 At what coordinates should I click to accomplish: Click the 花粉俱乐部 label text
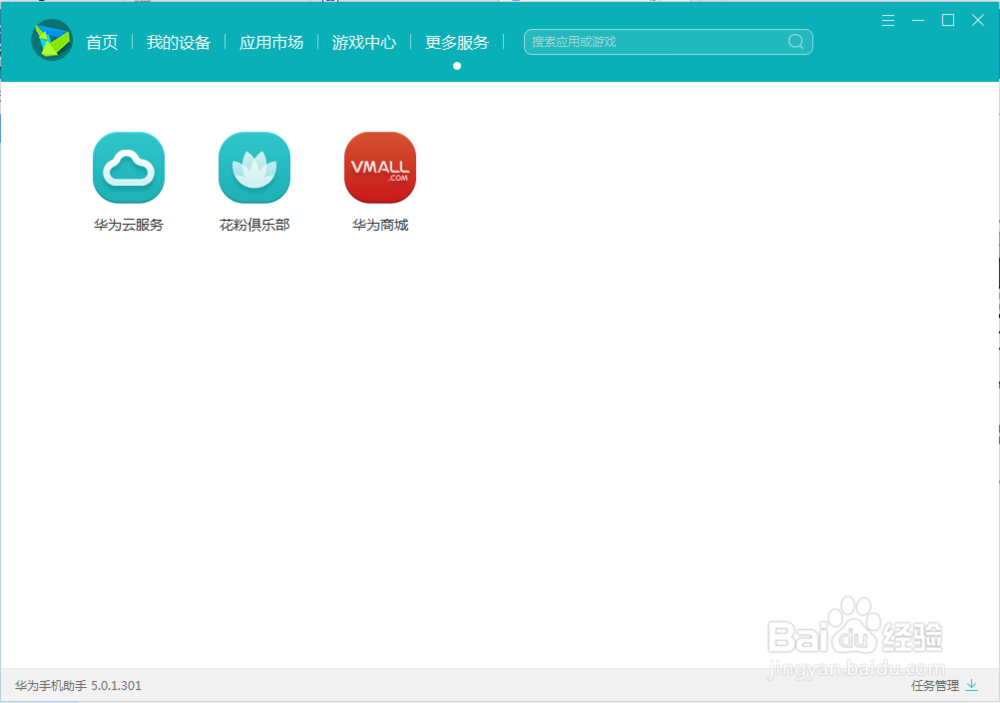pos(253,224)
